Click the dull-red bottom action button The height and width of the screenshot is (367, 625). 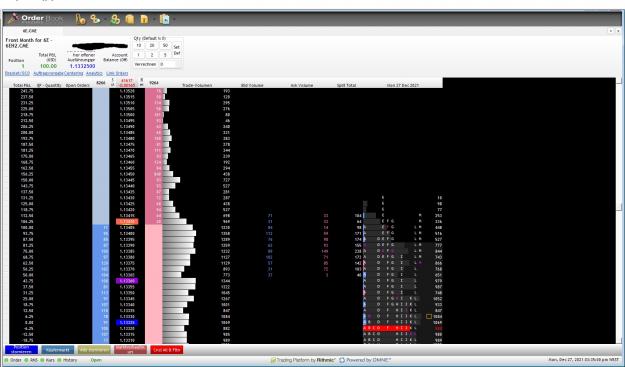point(130,350)
